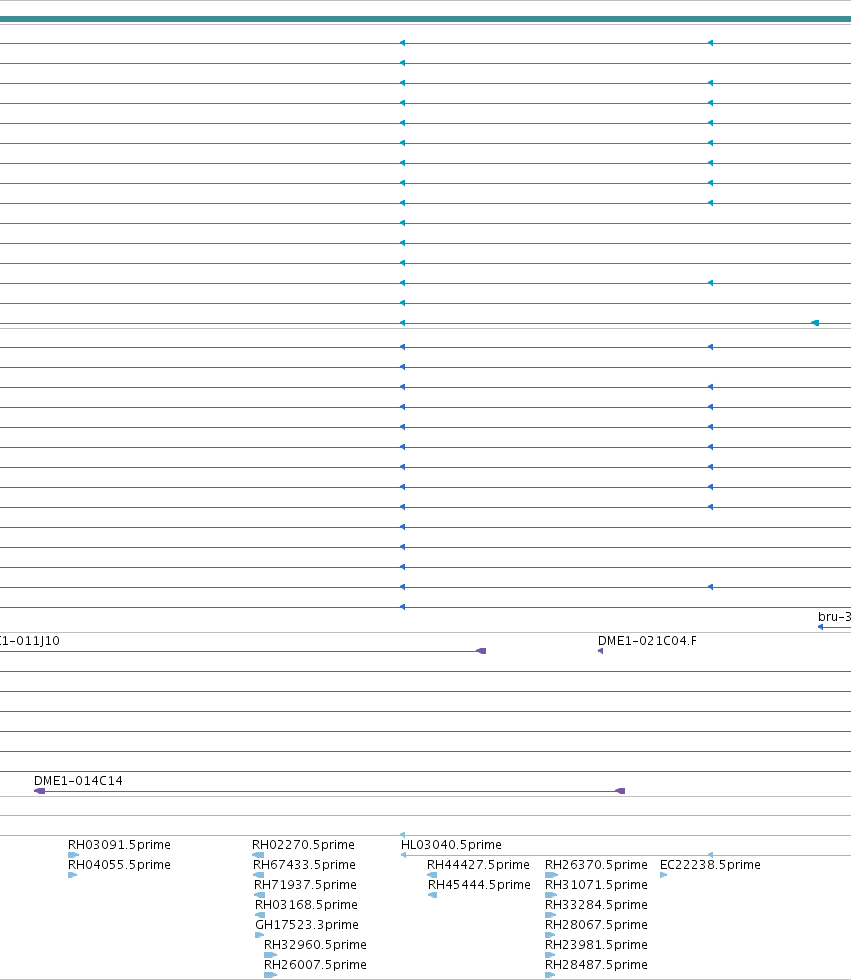Click the bru-3 gene label
This screenshot has height=980, width=851.
(835, 617)
